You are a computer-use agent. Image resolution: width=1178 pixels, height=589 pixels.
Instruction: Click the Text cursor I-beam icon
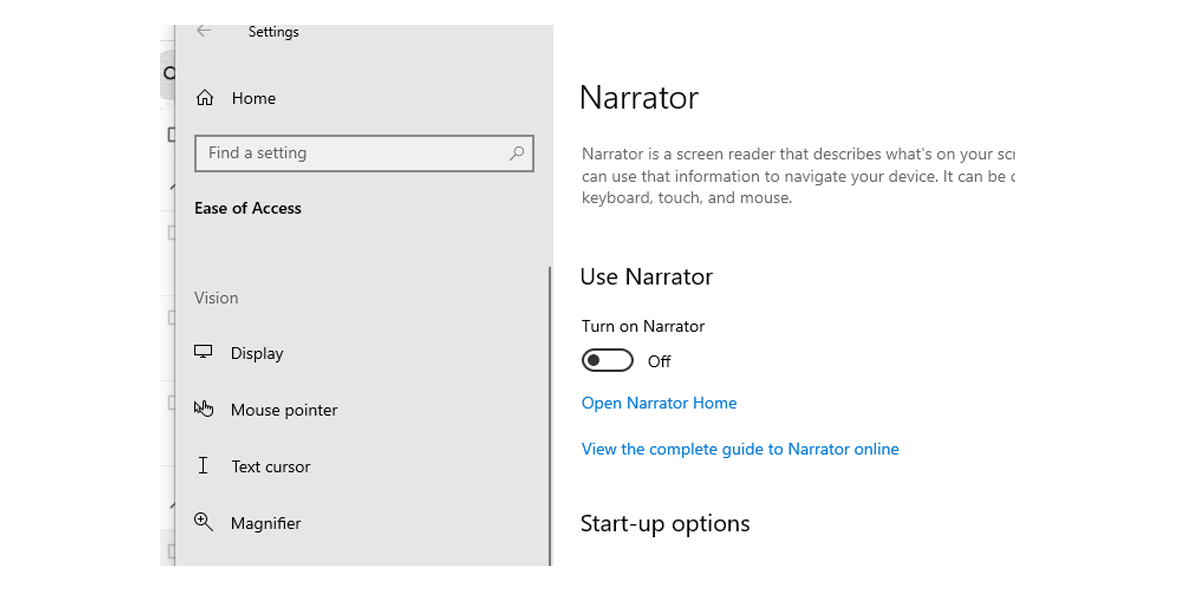(x=203, y=465)
